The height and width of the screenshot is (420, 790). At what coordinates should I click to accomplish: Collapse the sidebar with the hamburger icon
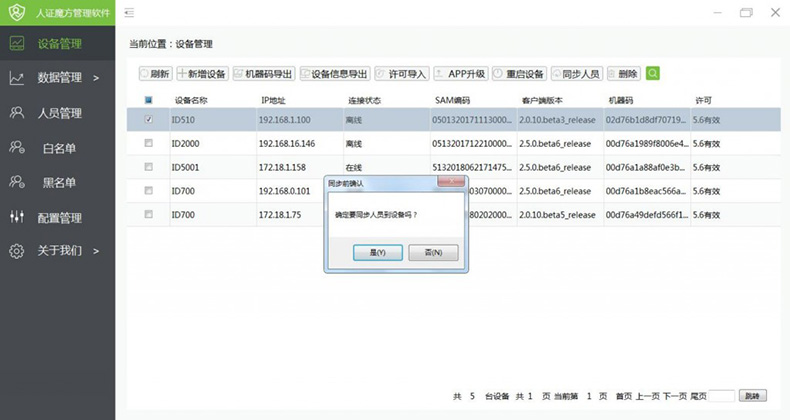[x=129, y=13]
